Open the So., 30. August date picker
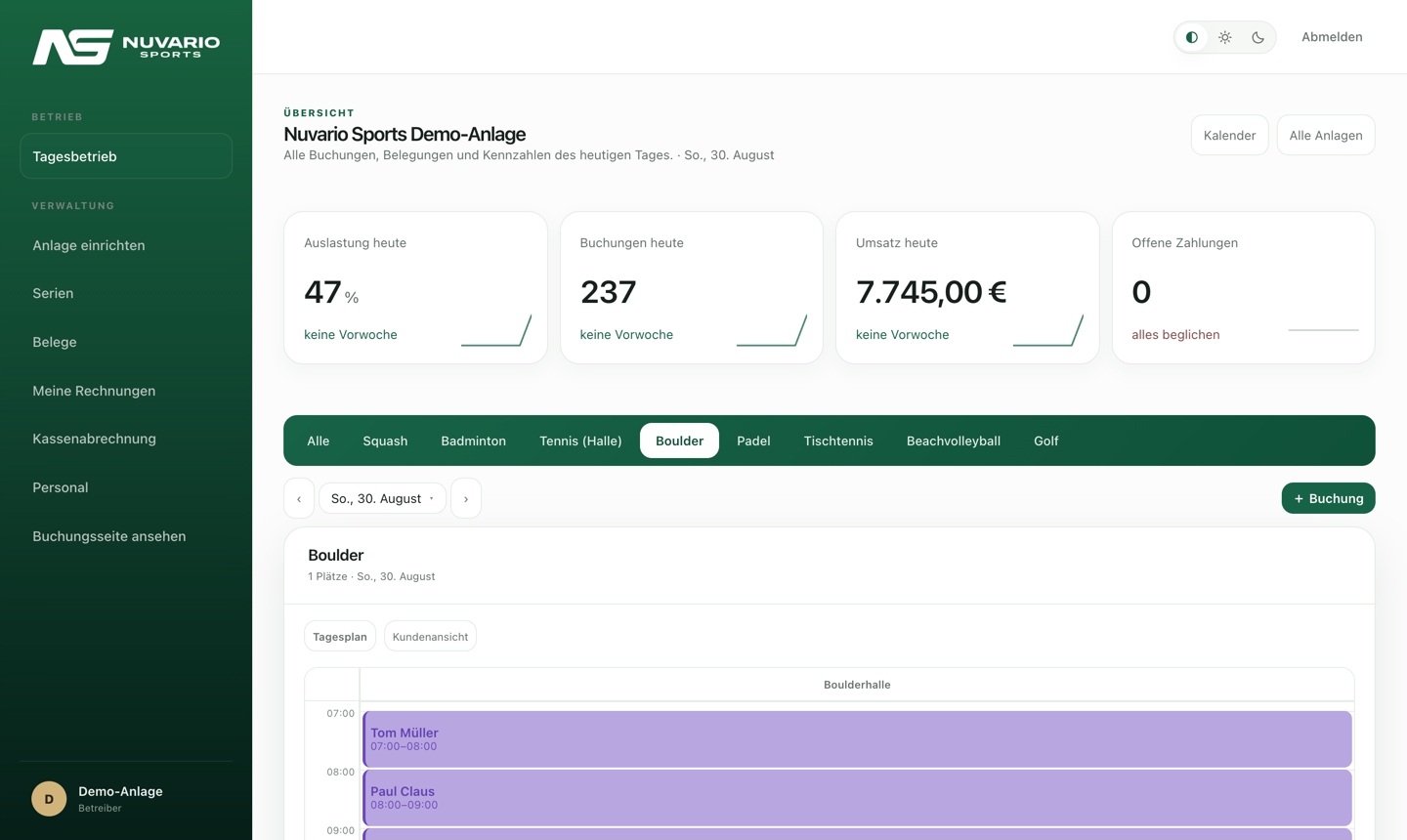This screenshot has width=1407, height=840. [x=382, y=498]
